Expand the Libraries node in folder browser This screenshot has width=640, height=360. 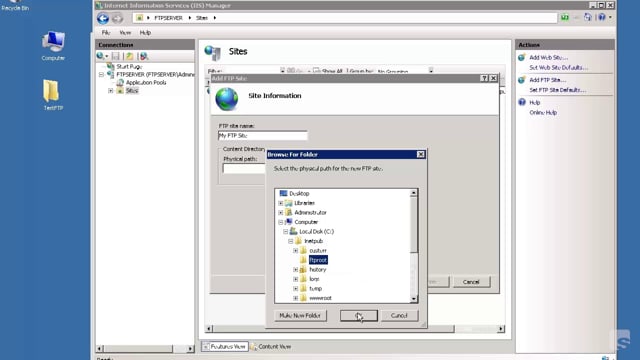[x=280, y=203]
